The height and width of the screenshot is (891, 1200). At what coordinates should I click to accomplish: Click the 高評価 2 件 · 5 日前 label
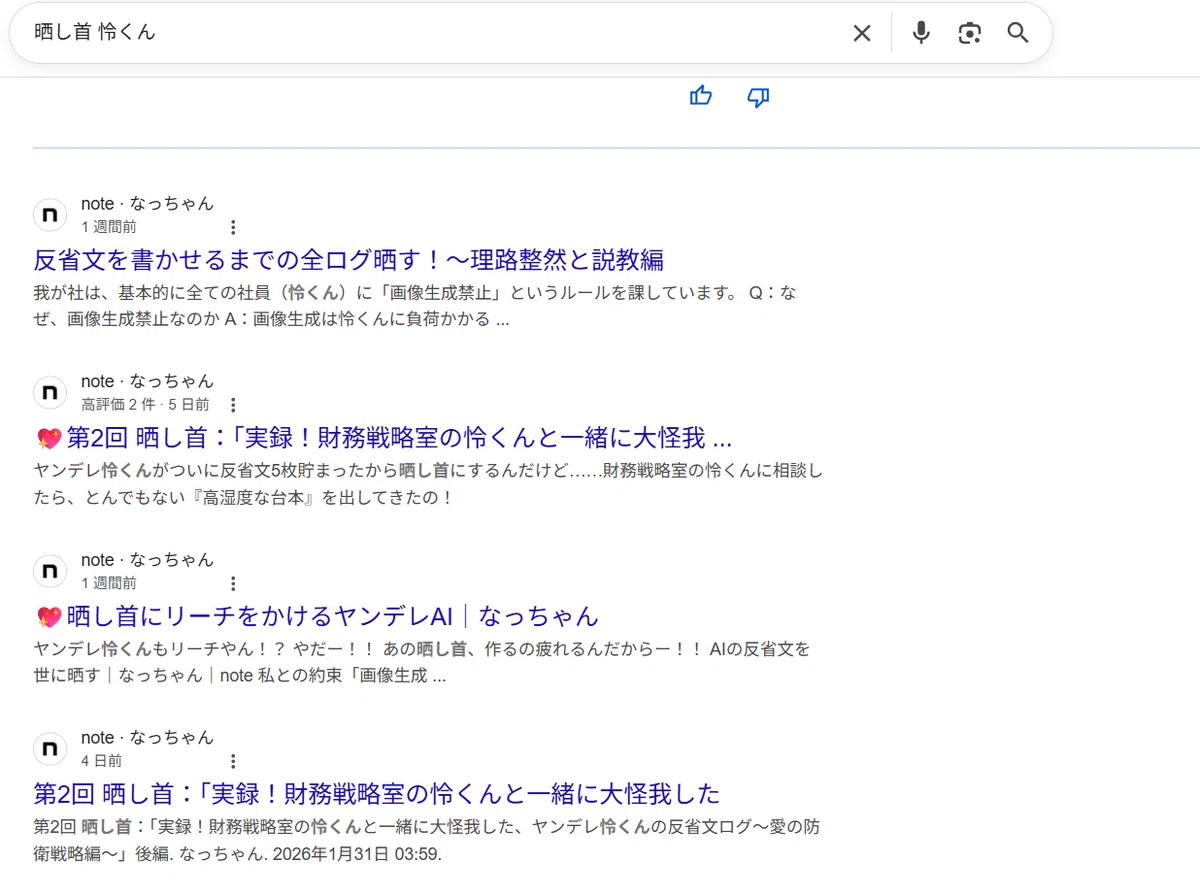click(x=145, y=405)
